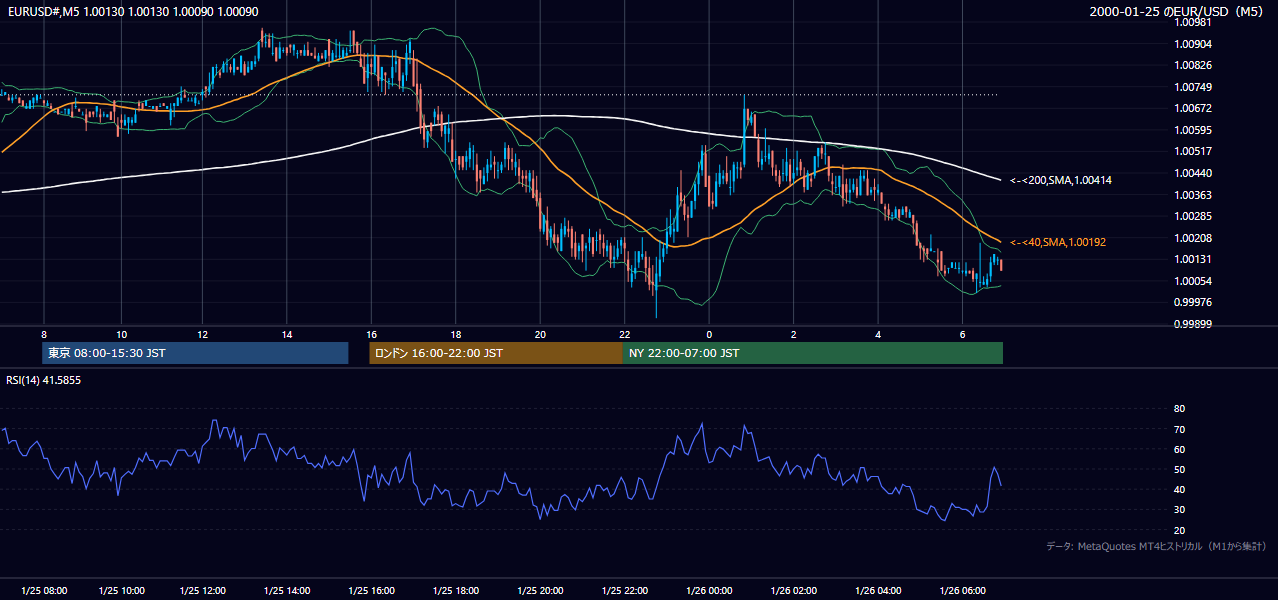Click price level 1.00672 on the axis
The height and width of the screenshot is (600, 1278).
tap(1193, 108)
